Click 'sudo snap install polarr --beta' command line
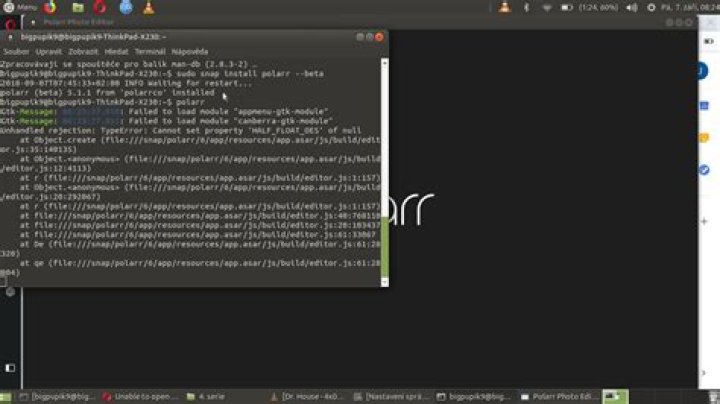Screen dimensions: 720x404 click(248, 73)
